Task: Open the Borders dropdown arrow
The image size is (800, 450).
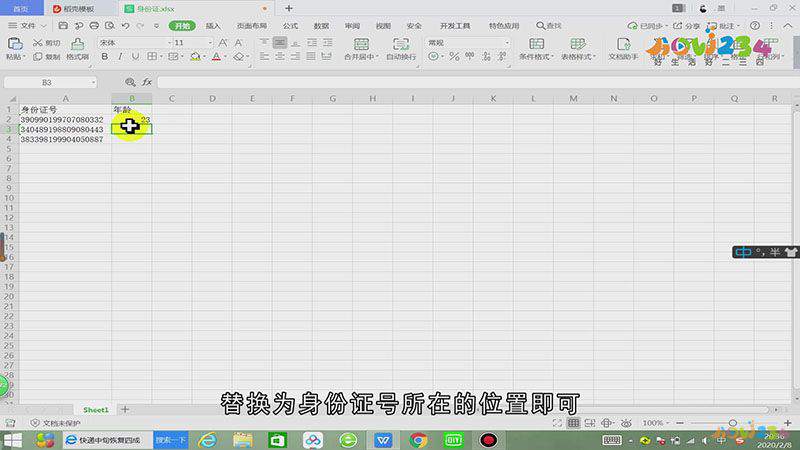Action: (x=161, y=57)
